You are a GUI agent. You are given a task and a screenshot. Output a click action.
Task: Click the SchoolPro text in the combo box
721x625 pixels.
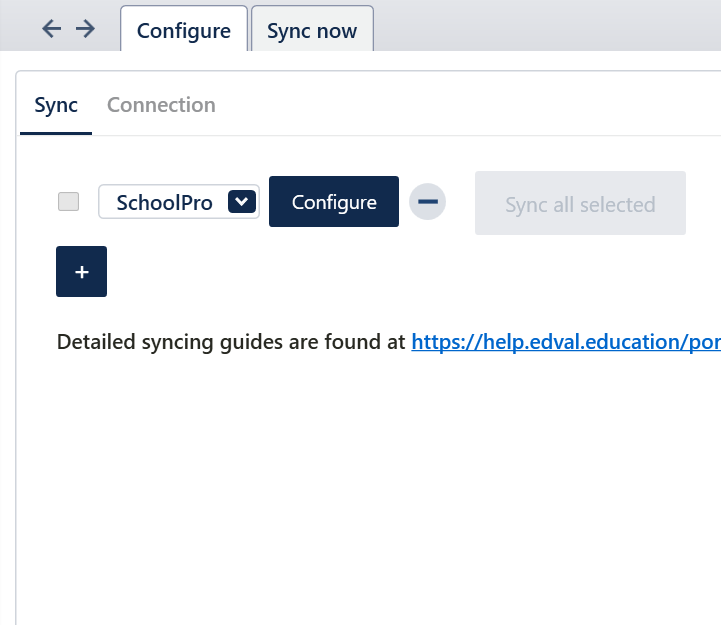point(164,202)
